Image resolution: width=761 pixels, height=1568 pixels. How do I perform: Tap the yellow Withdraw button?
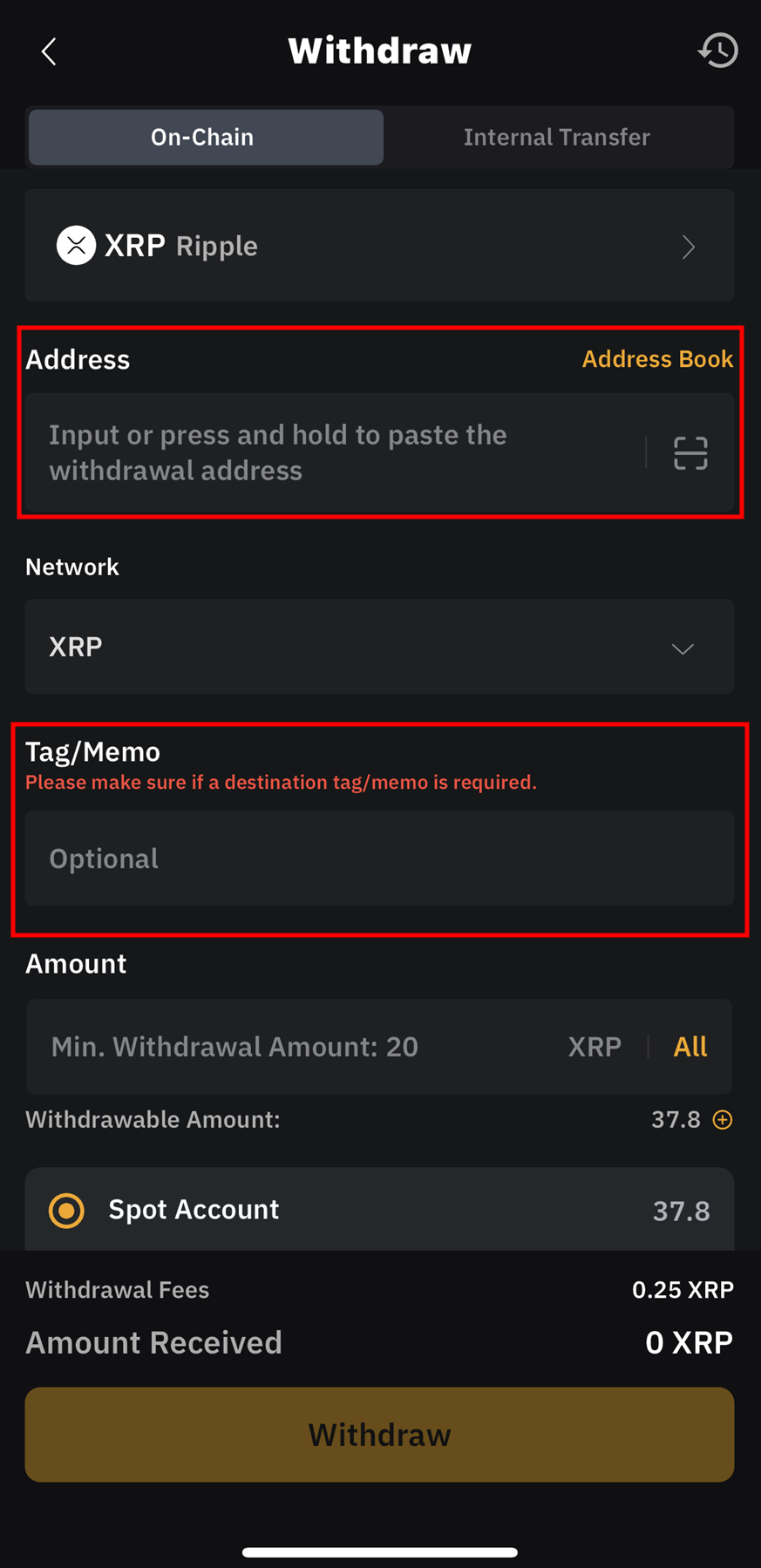click(379, 1435)
